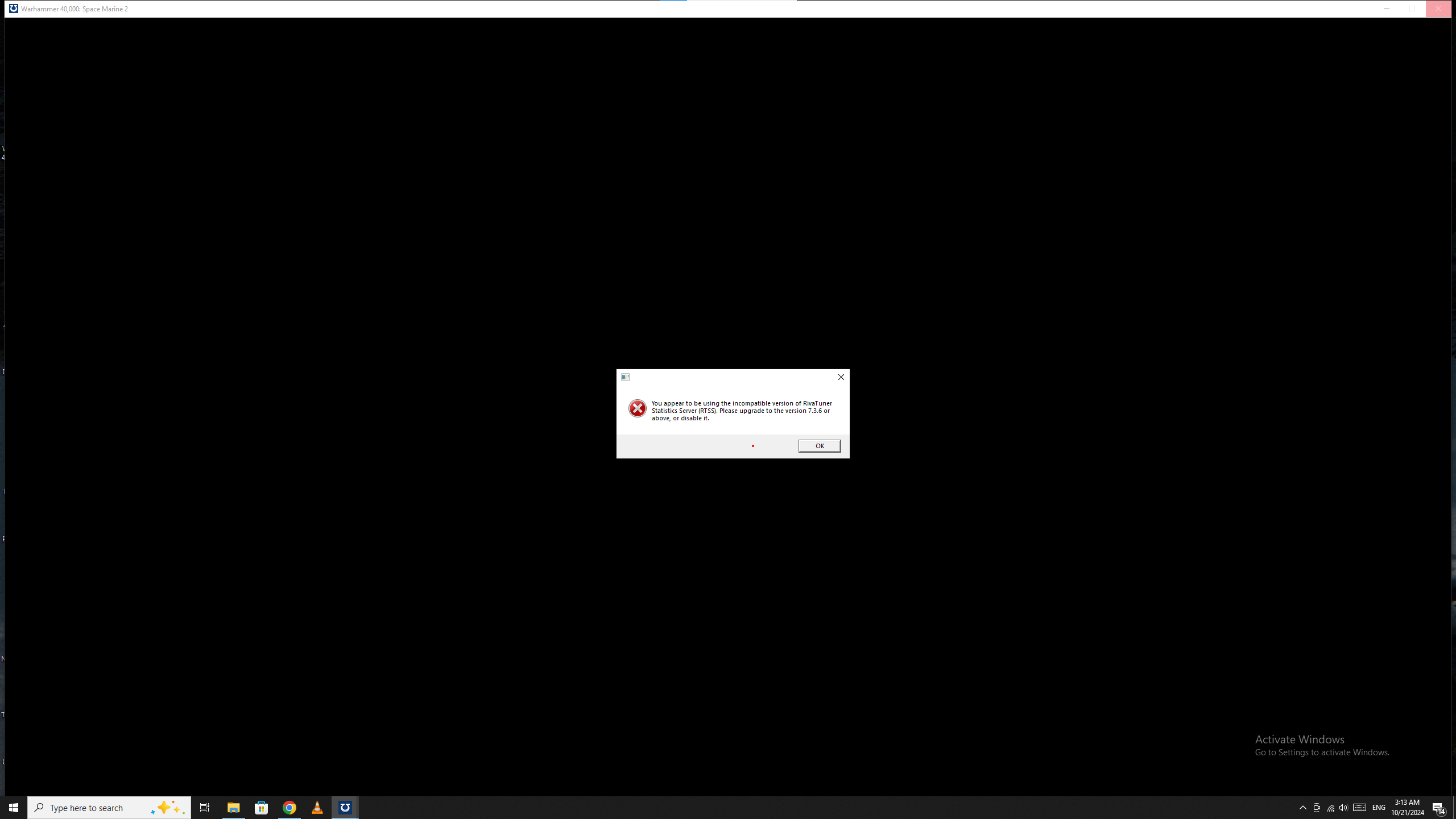Launch Microsoft Store from the taskbar
This screenshot has height=819, width=1456.
click(261, 808)
